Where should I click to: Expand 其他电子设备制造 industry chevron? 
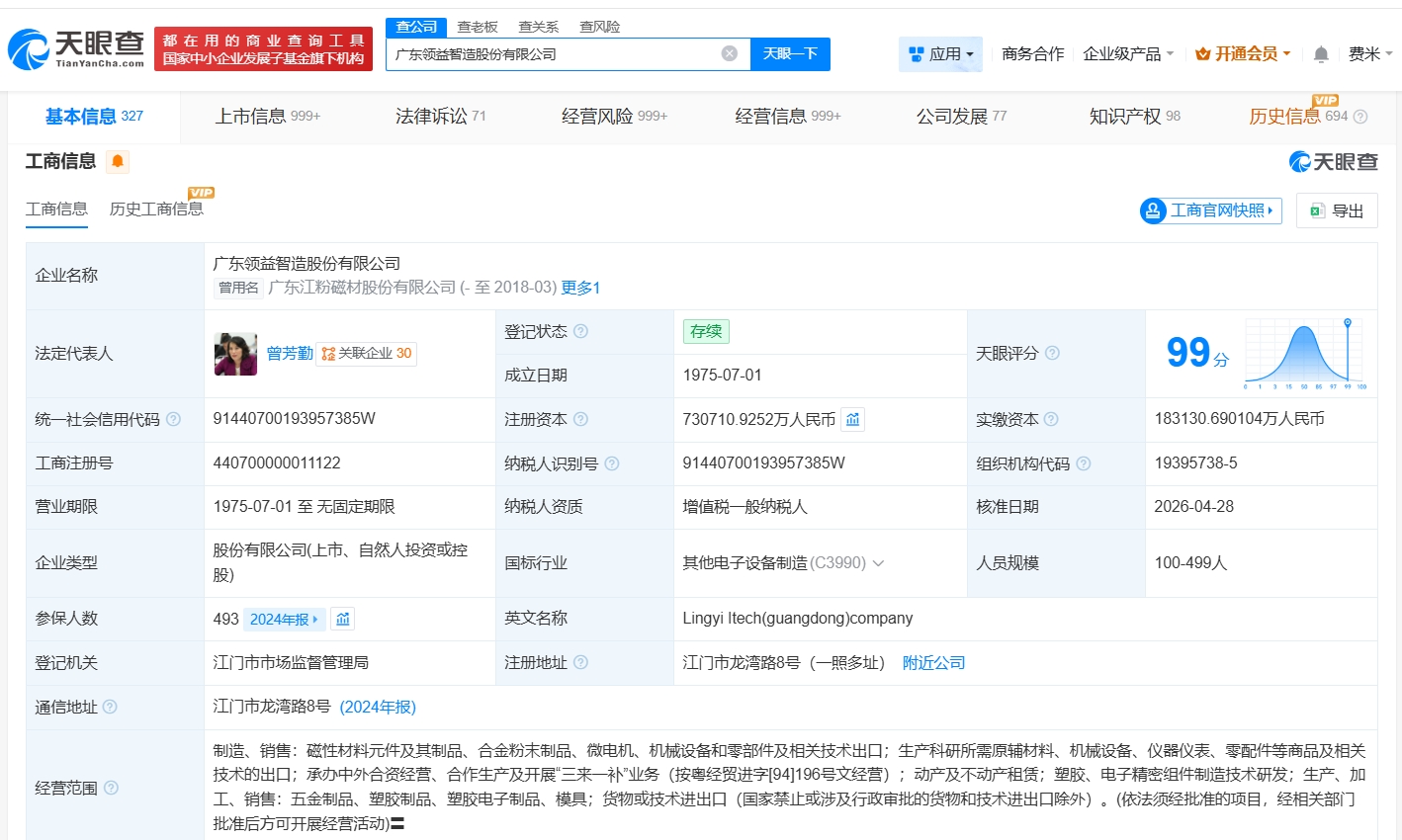click(x=878, y=563)
